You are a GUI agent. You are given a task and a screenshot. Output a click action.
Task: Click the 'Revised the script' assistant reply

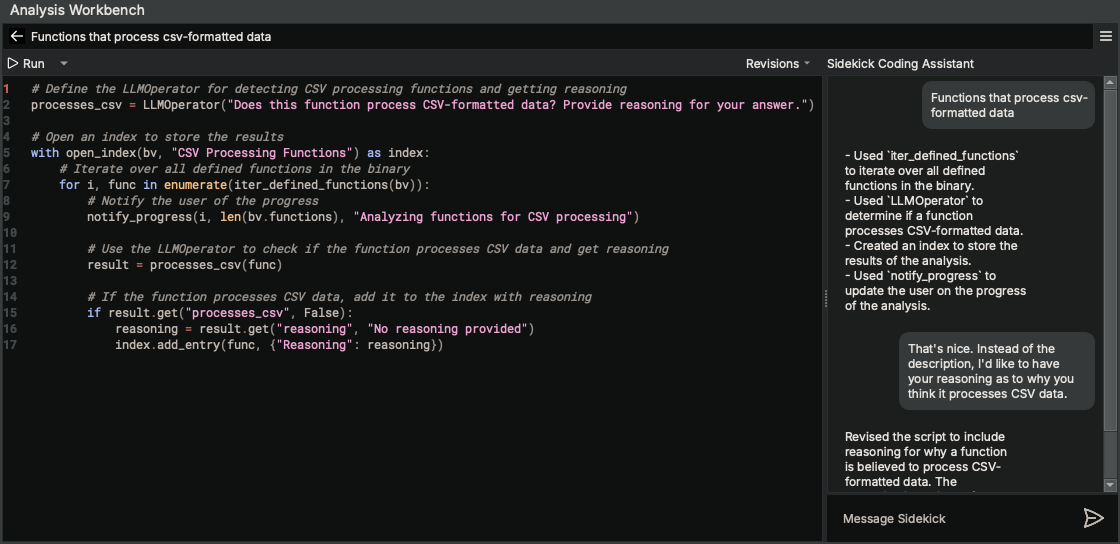pyautogui.click(x=926, y=459)
